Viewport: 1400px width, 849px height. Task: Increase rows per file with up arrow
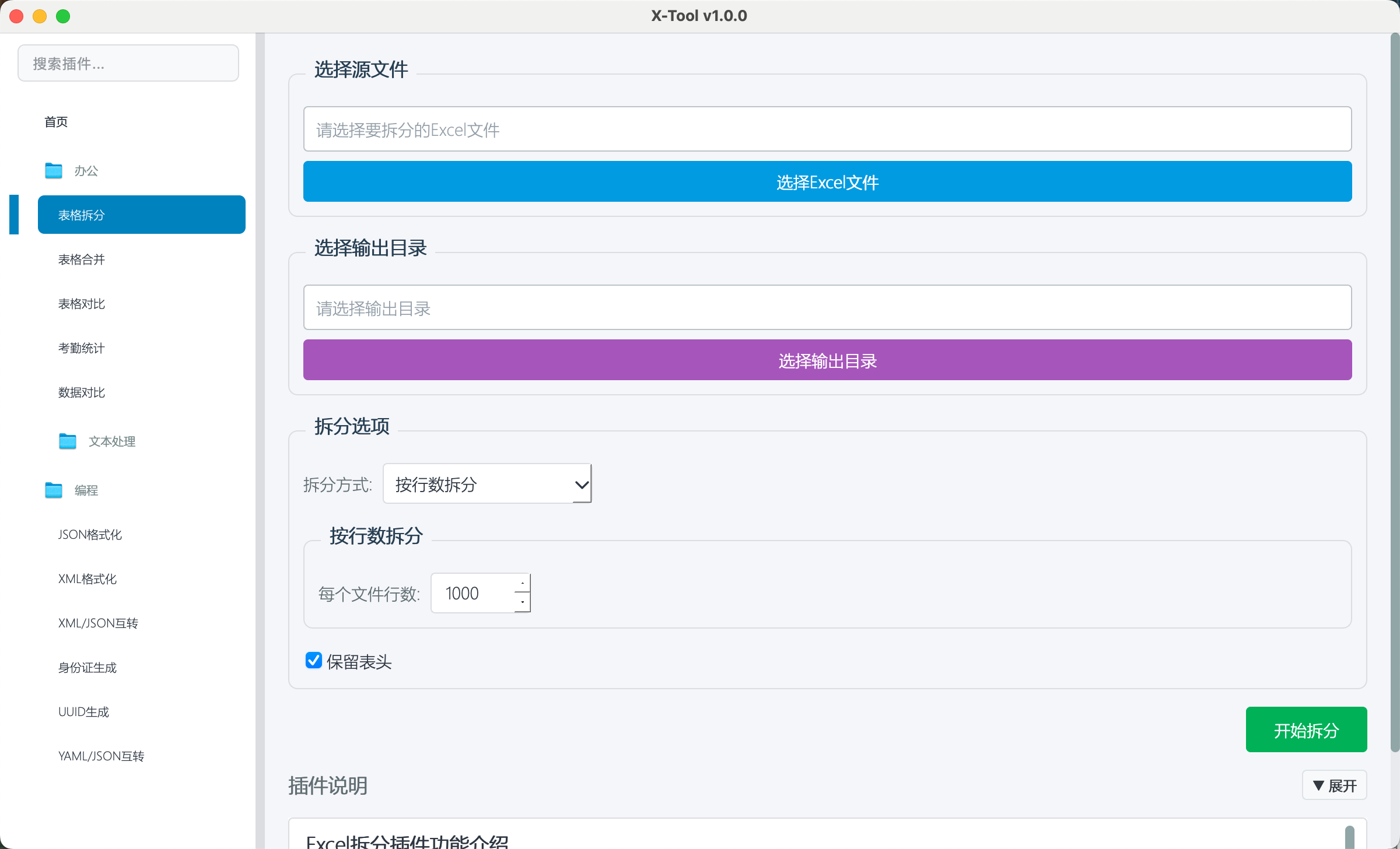523,583
